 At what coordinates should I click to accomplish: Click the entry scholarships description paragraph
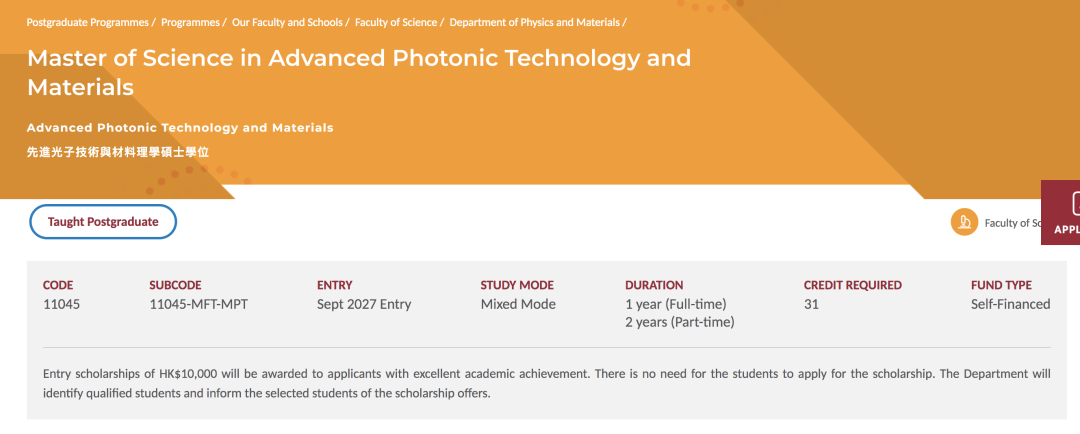point(547,384)
